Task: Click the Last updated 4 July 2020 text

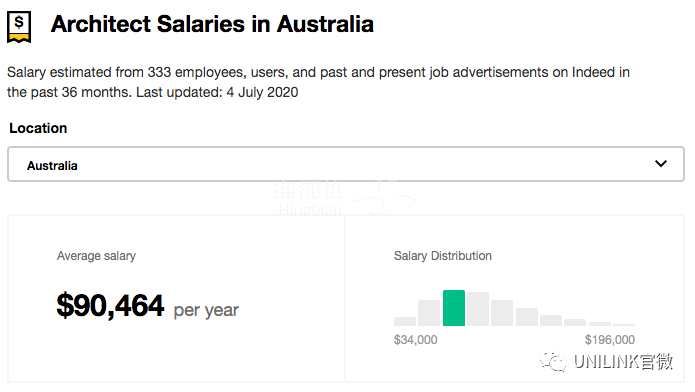Action: [217, 92]
